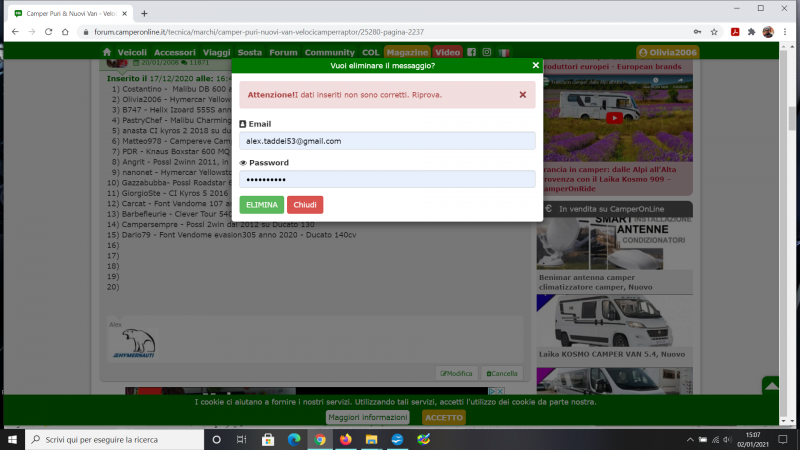Open the Magazine menu item
Image resolution: width=800 pixels, height=450 pixels.
coord(407,52)
